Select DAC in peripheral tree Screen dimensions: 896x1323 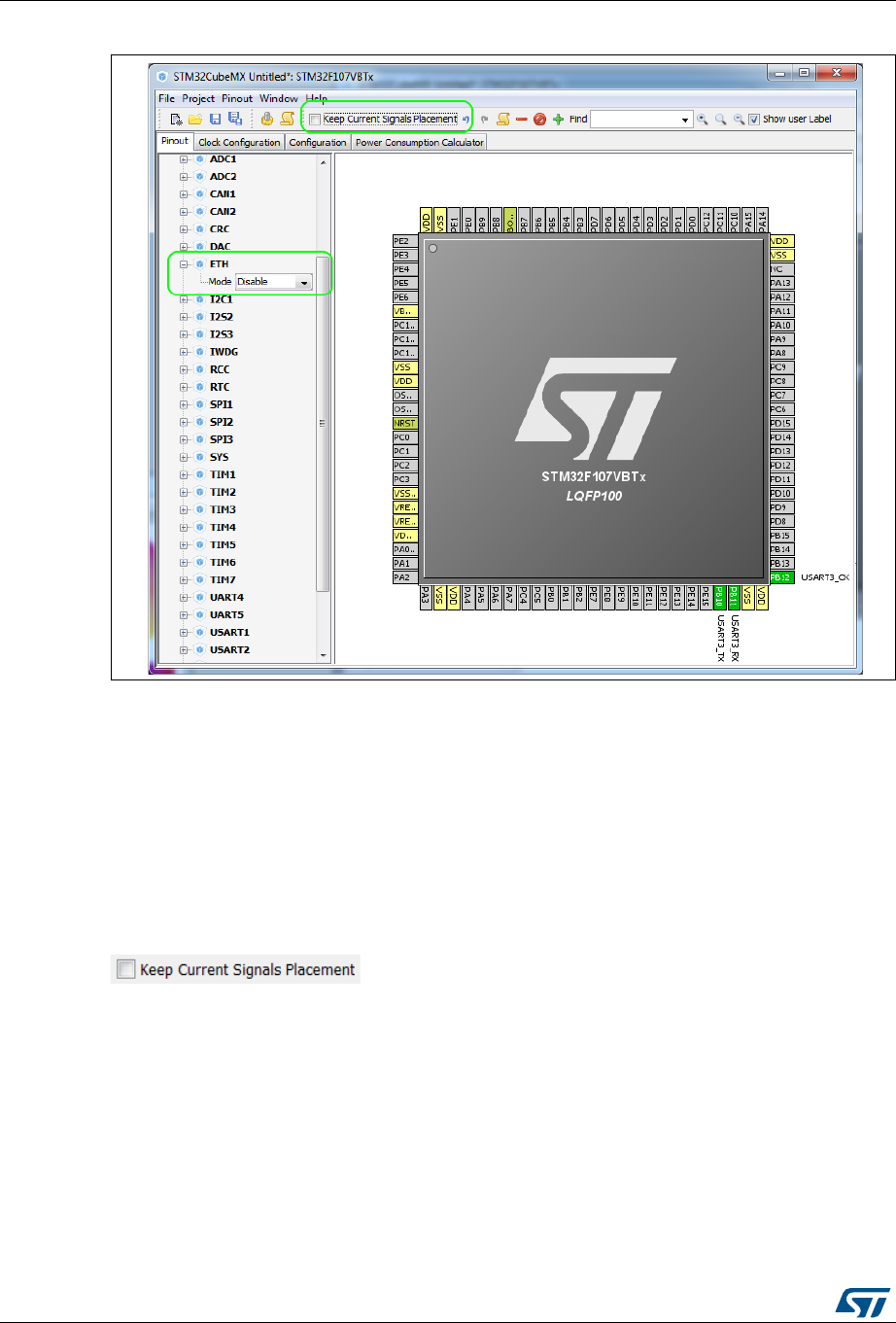click(220, 247)
